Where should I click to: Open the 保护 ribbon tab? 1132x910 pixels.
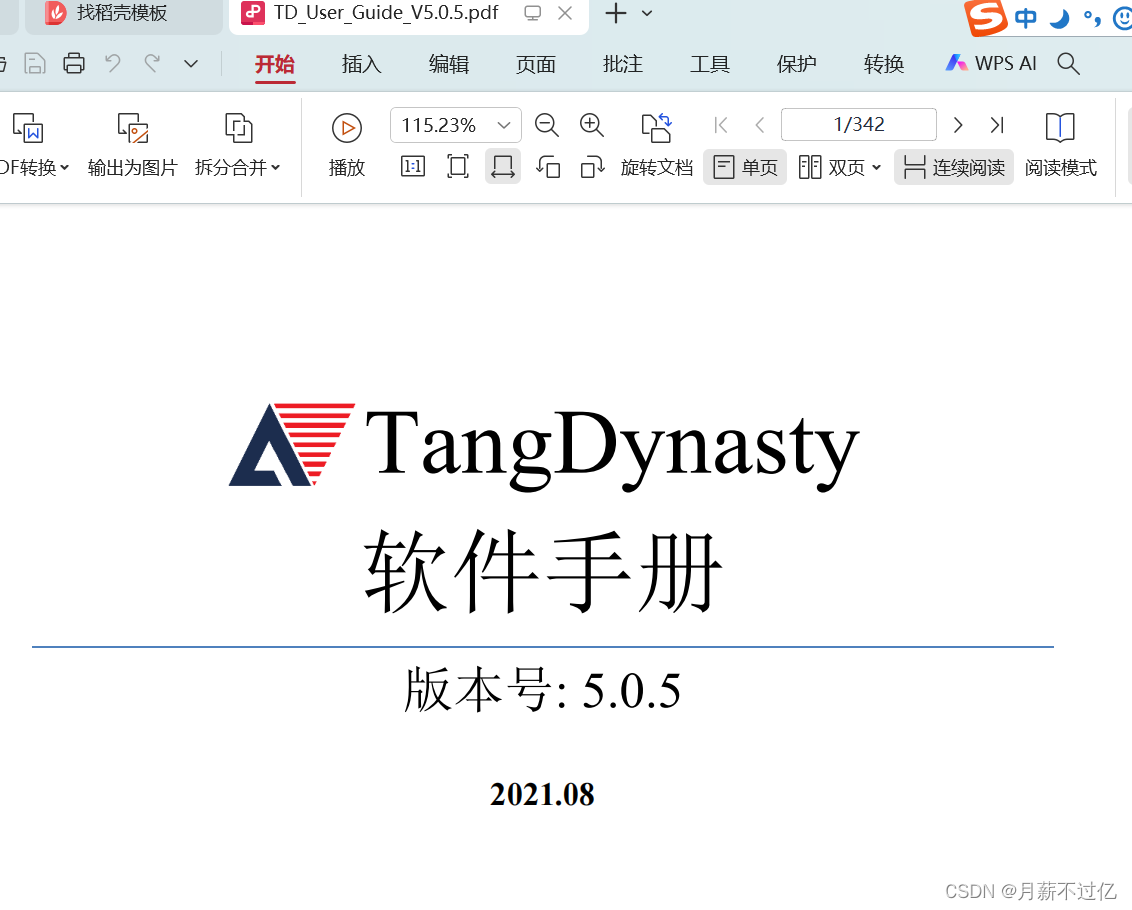796,64
